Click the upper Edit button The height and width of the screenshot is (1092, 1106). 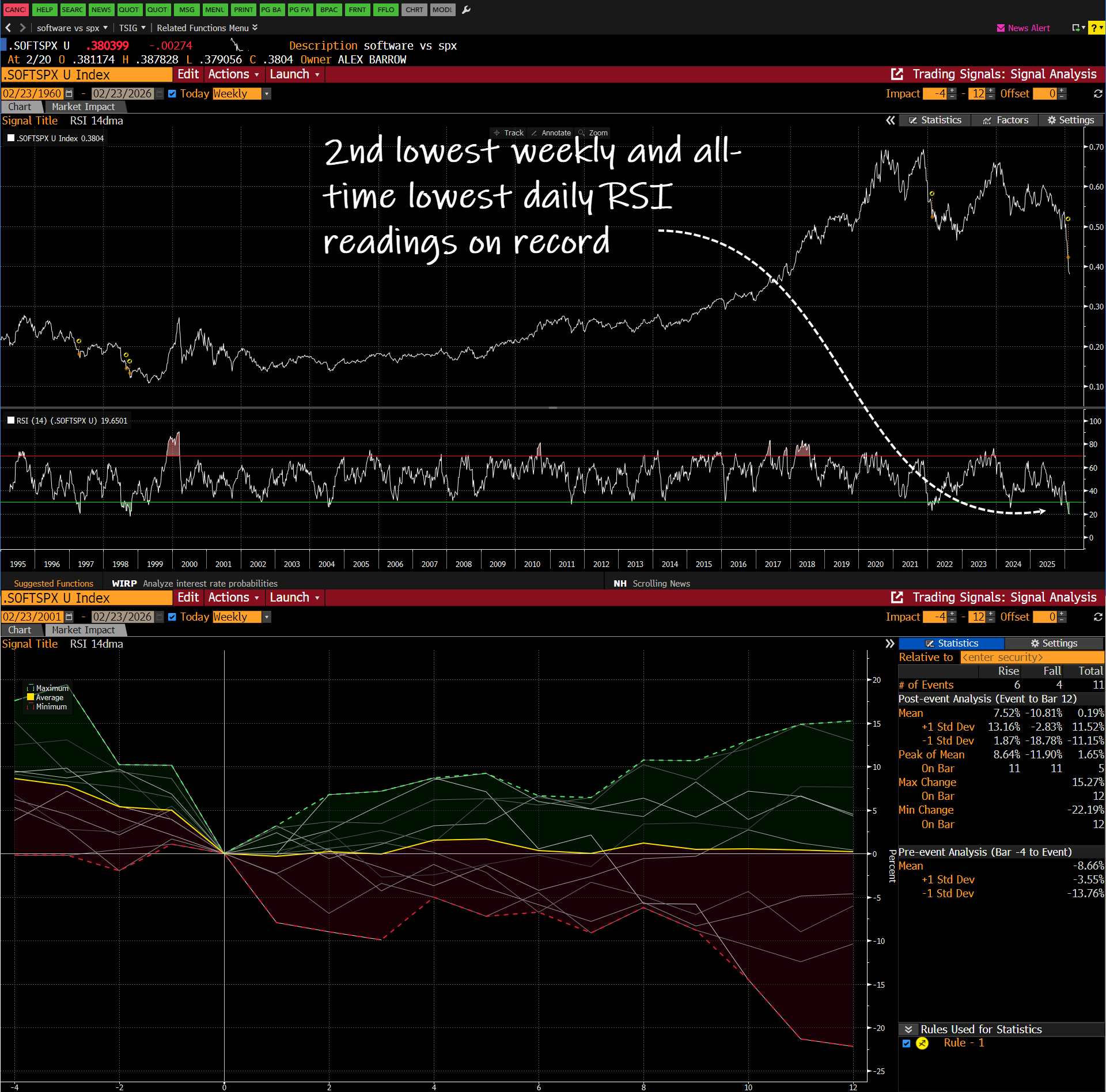188,74
